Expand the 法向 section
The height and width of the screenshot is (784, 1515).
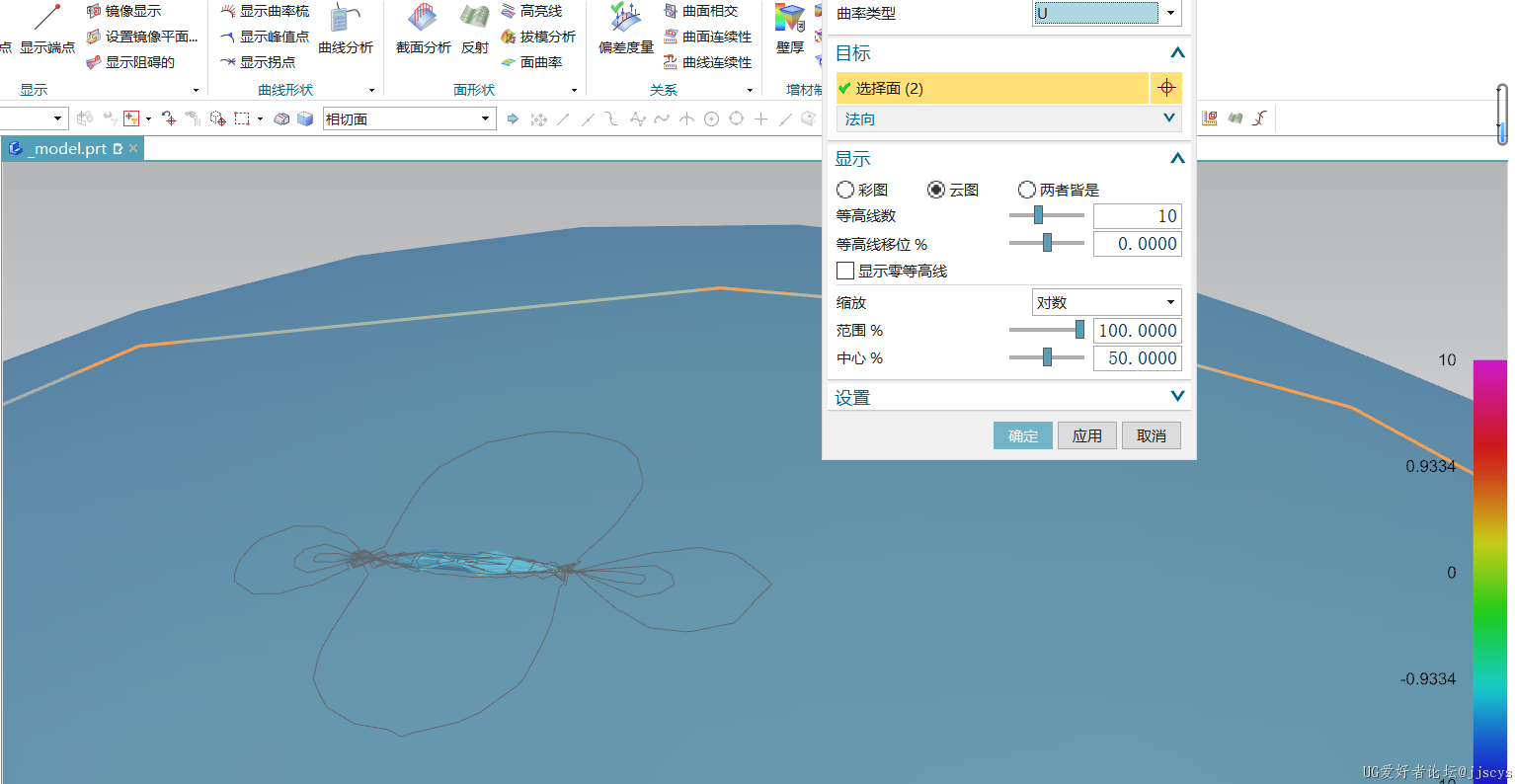point(1008,118)
